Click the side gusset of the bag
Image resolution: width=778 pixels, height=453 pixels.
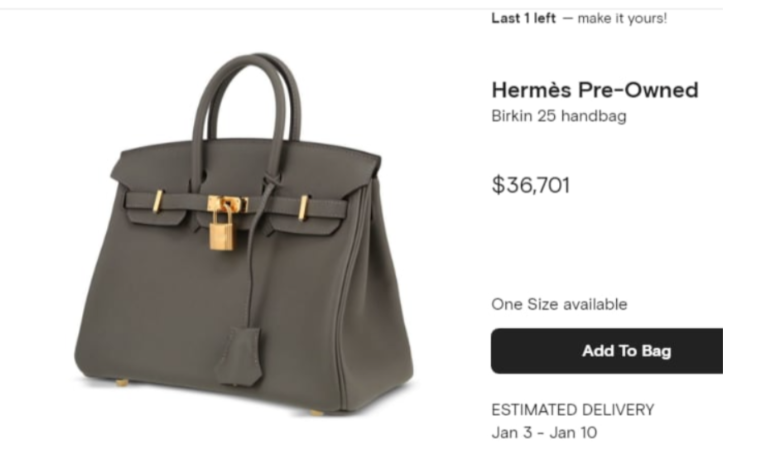(x=375, y=298)
